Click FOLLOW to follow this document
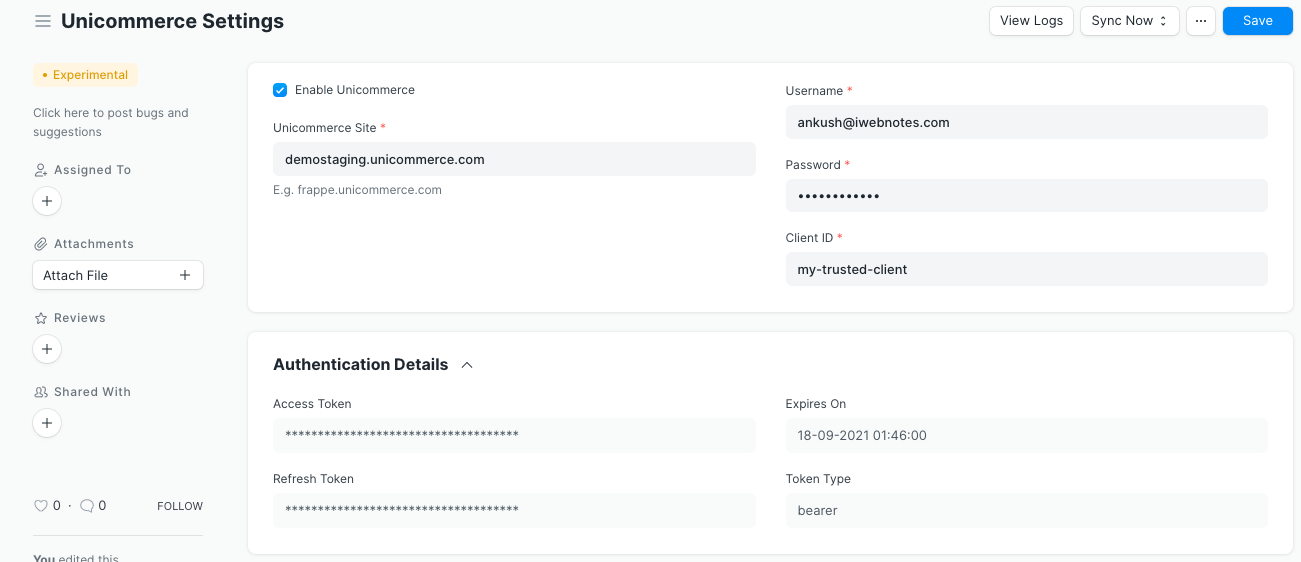The width and height of the screenshot is (1301, 562). [180, 506]
